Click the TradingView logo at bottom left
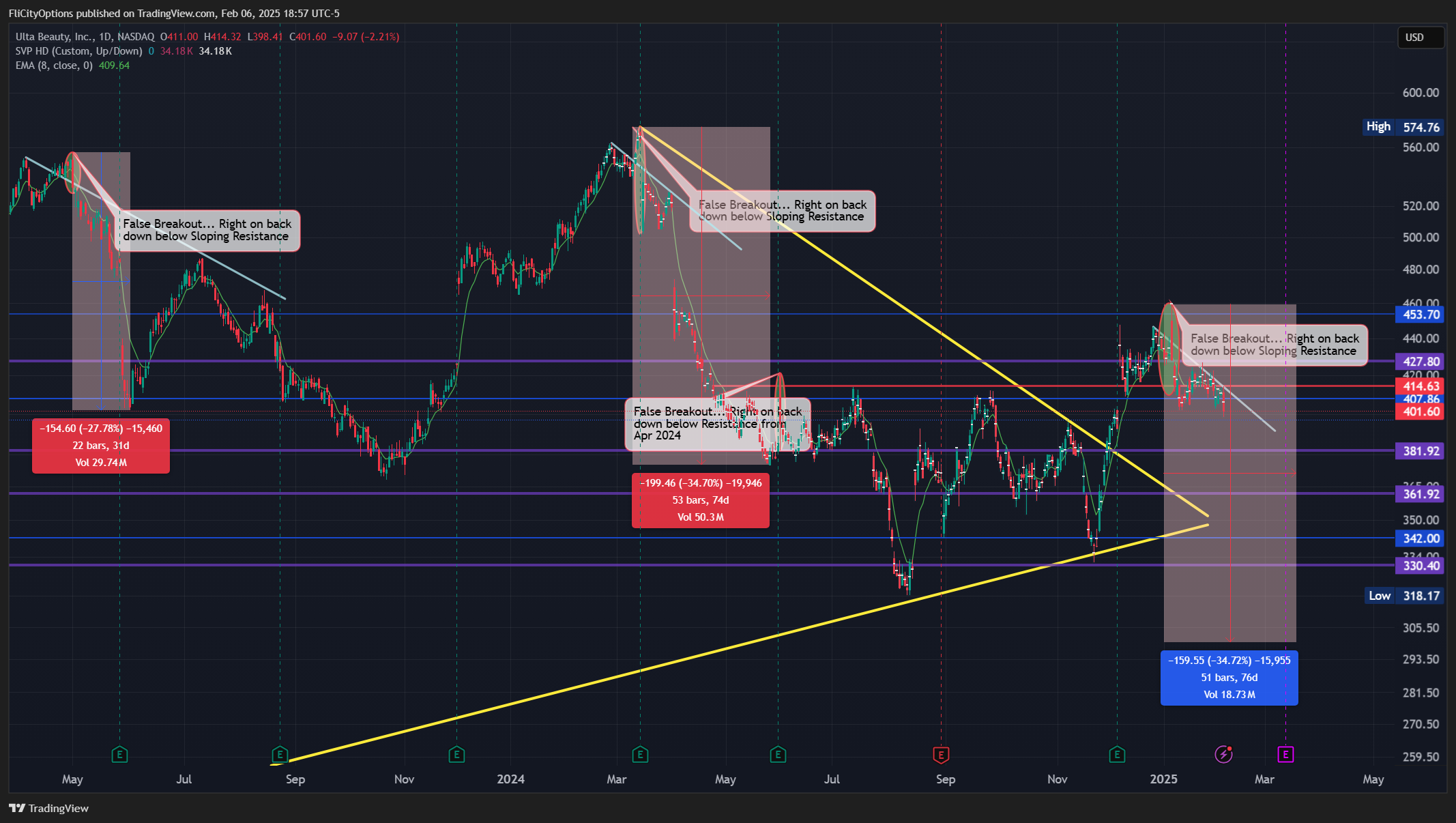Viewport: 1456px width, 823px height. tap(49, 808)
